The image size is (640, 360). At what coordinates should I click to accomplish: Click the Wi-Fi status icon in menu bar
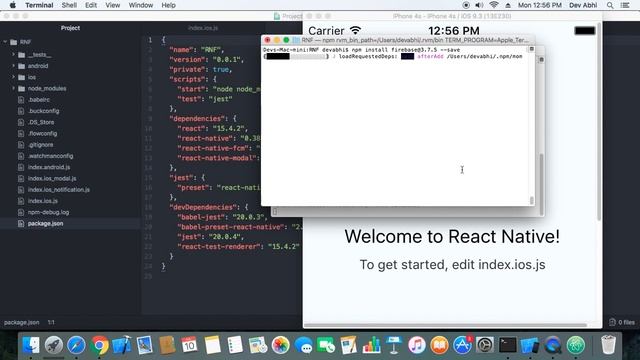(x=494, y=5)
